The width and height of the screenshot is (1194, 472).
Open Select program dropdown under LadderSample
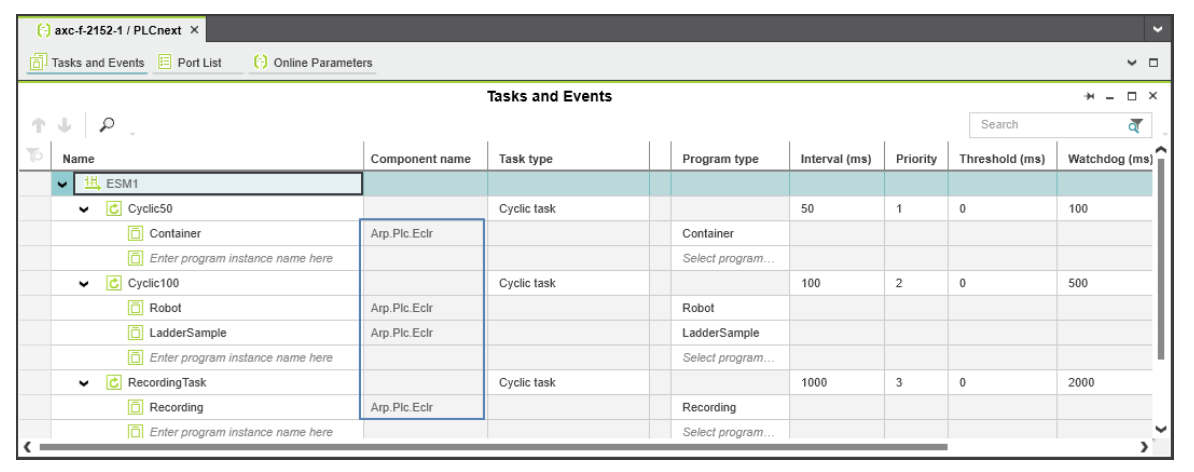729,358
